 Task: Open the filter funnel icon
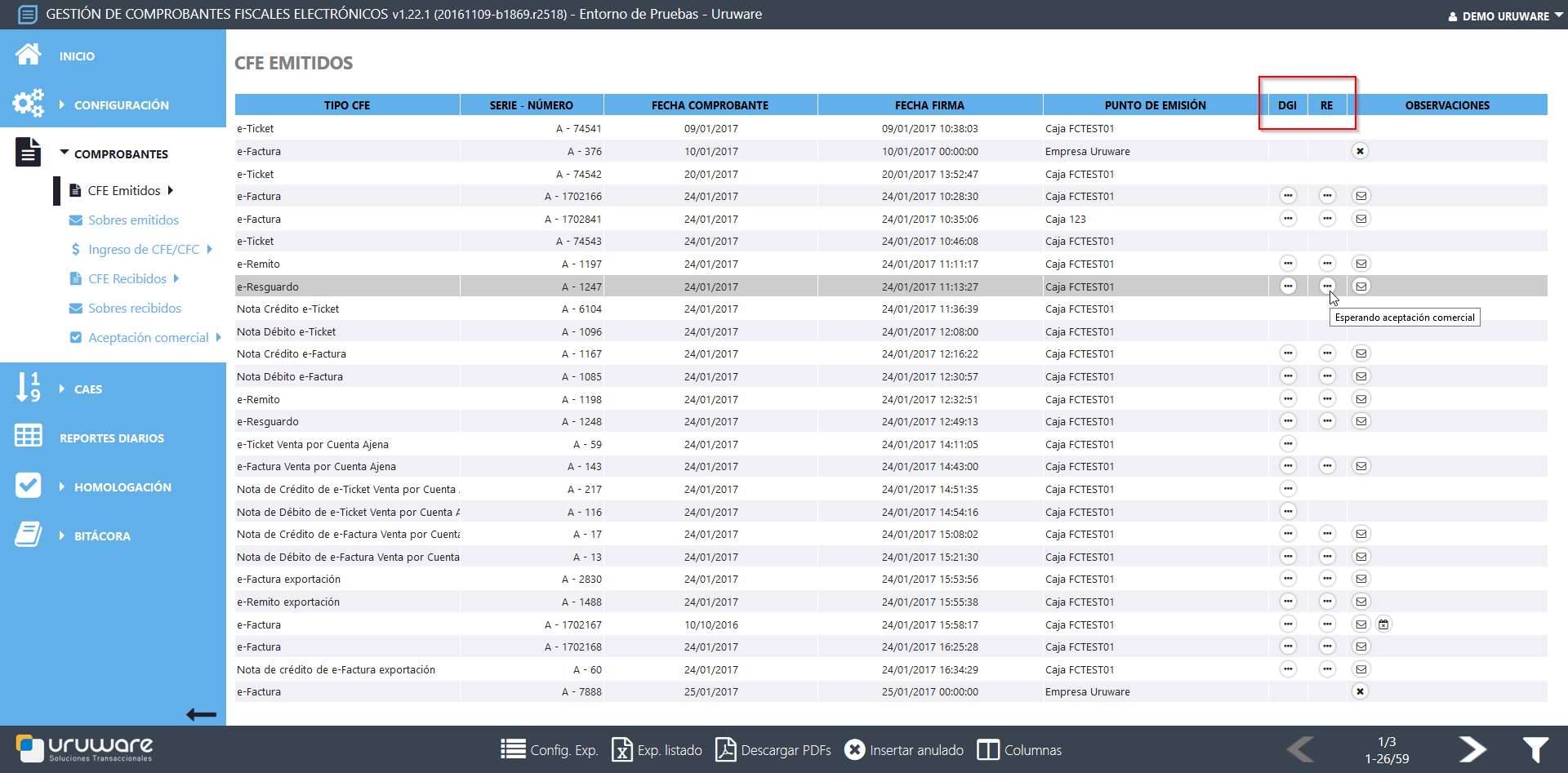[x=1535, y=749]
